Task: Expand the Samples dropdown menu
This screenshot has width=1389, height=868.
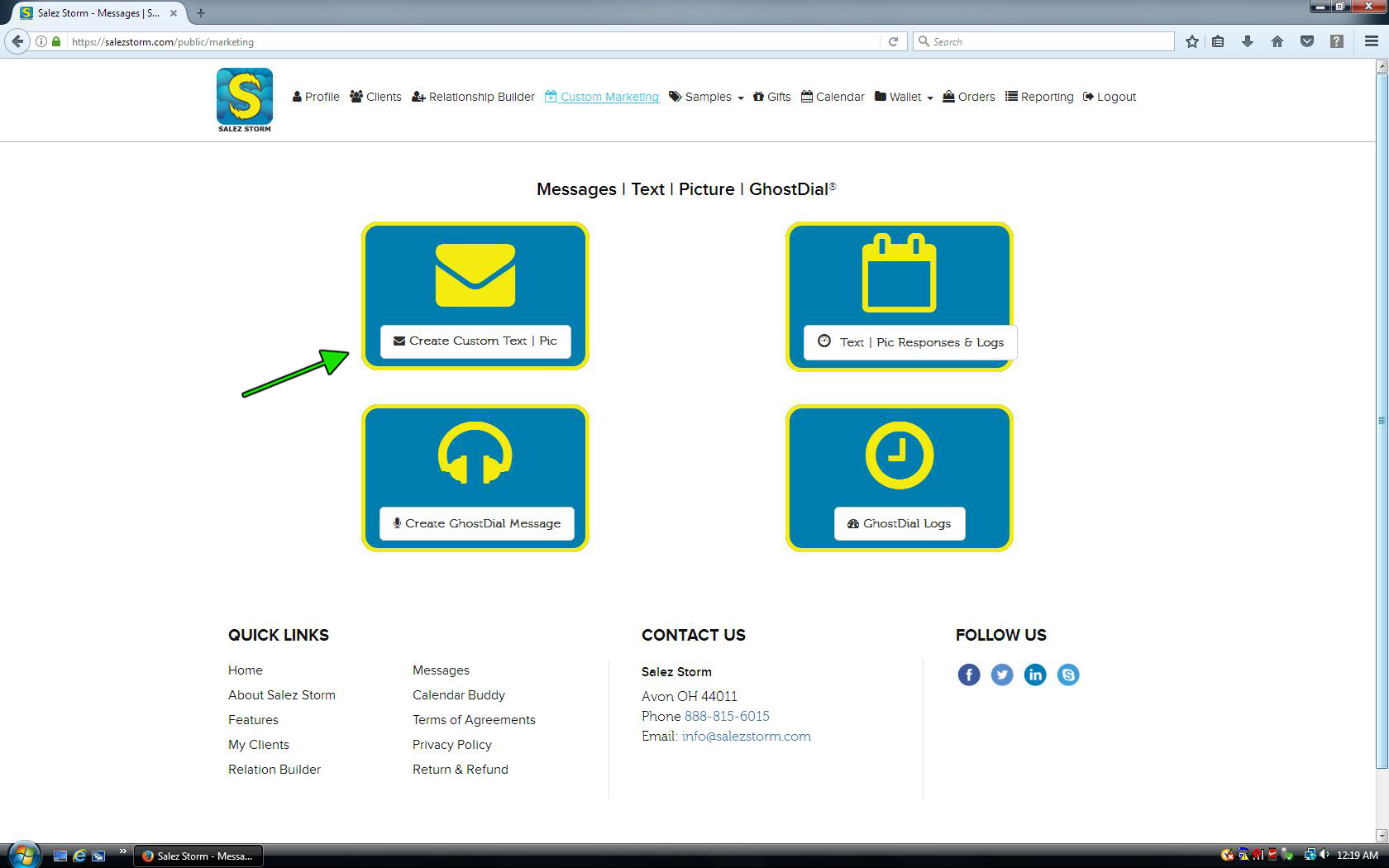Action: click(x=707, y=97)
